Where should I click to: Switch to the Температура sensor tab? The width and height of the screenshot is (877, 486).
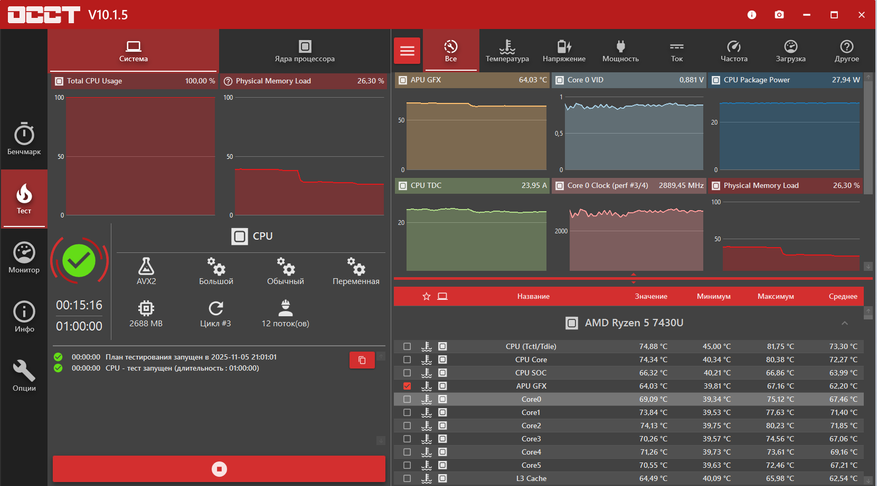(507, 51)
